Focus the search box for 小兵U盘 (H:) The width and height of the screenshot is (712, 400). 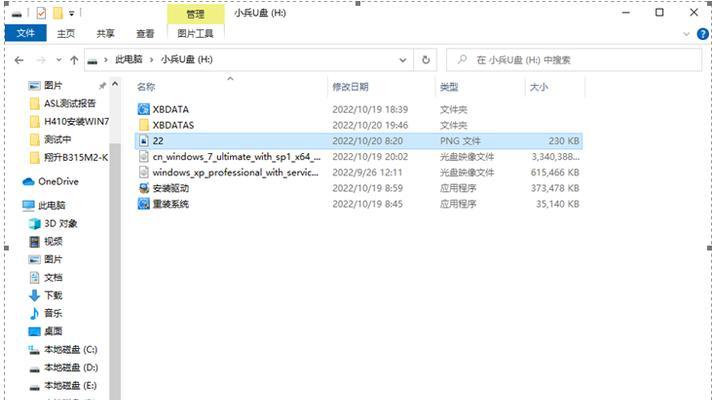(x=574, y=60)
